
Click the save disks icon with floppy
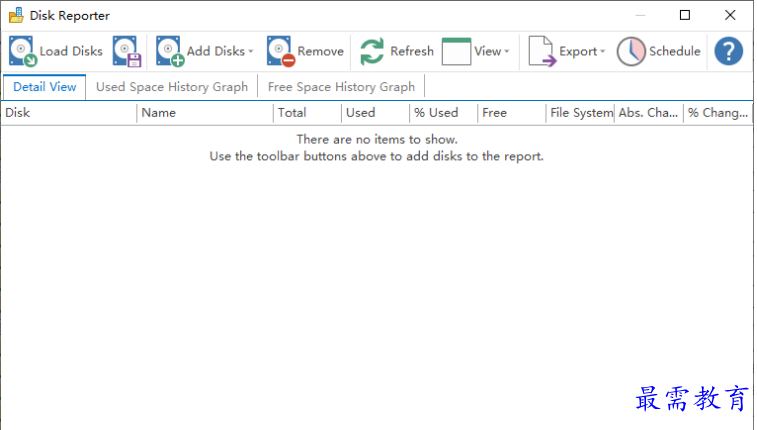tap(127, 51)
